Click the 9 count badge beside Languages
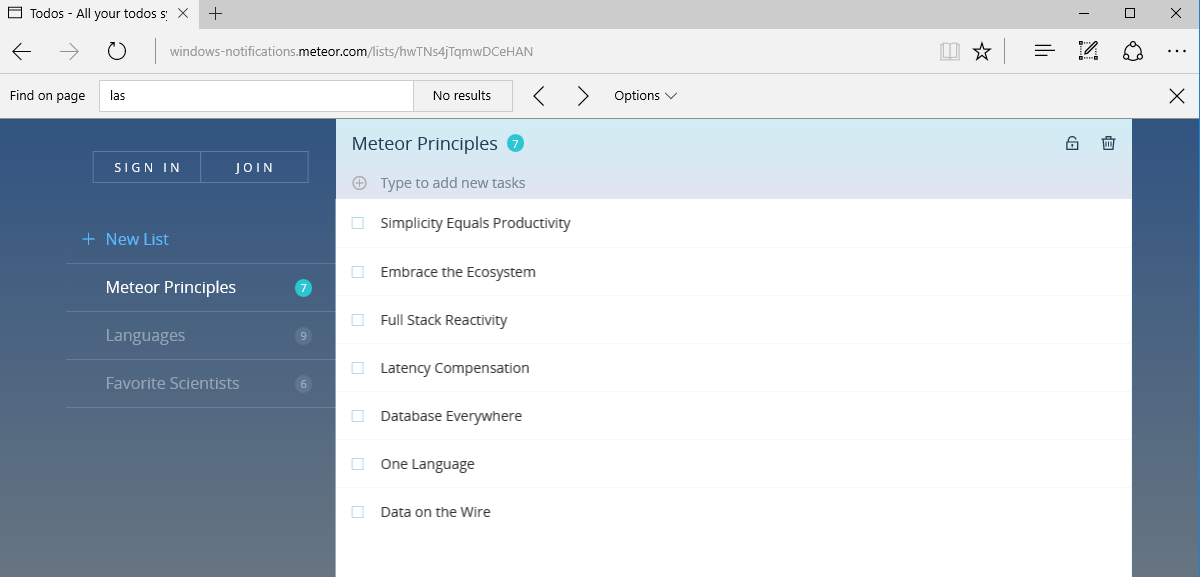This screenshot has height=577, width=1200. (x=304, y=336)
